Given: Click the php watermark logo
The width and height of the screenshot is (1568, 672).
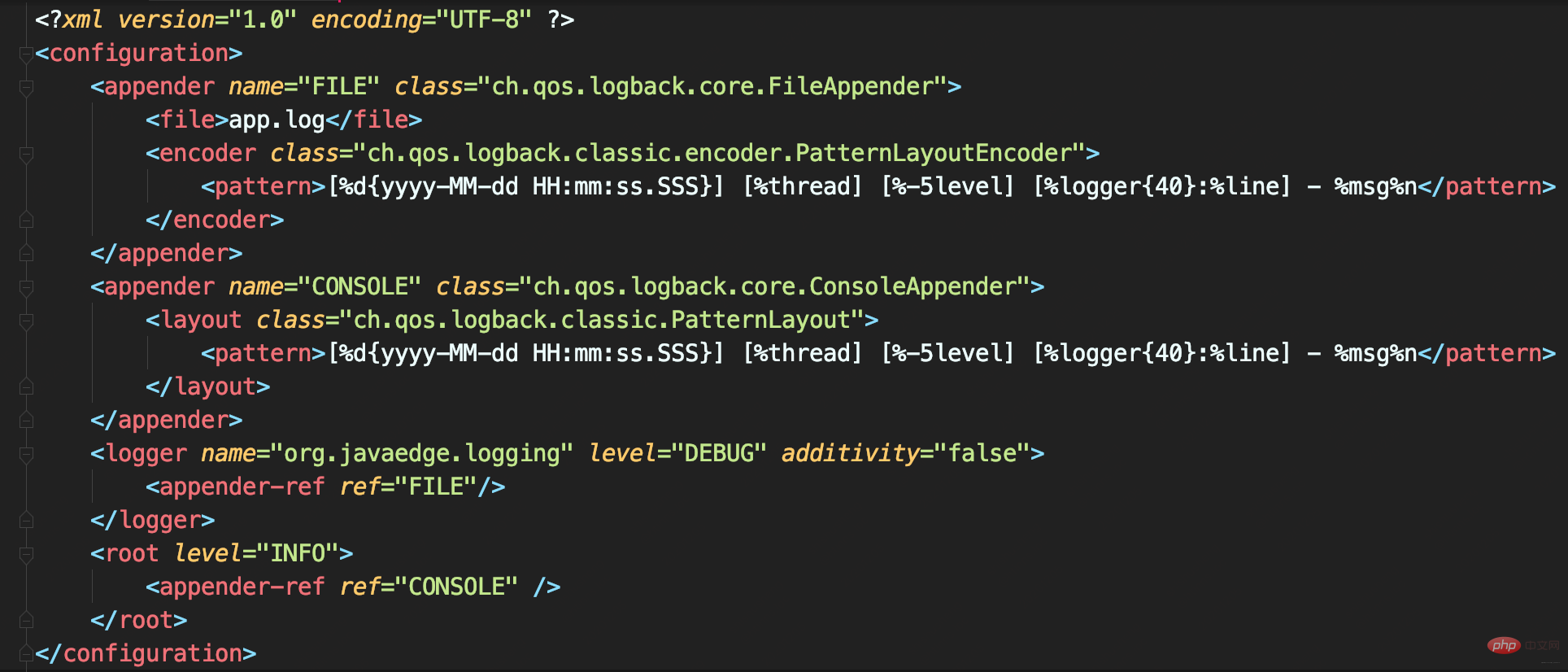Looking at the screenshot, I should [1504, 645].
